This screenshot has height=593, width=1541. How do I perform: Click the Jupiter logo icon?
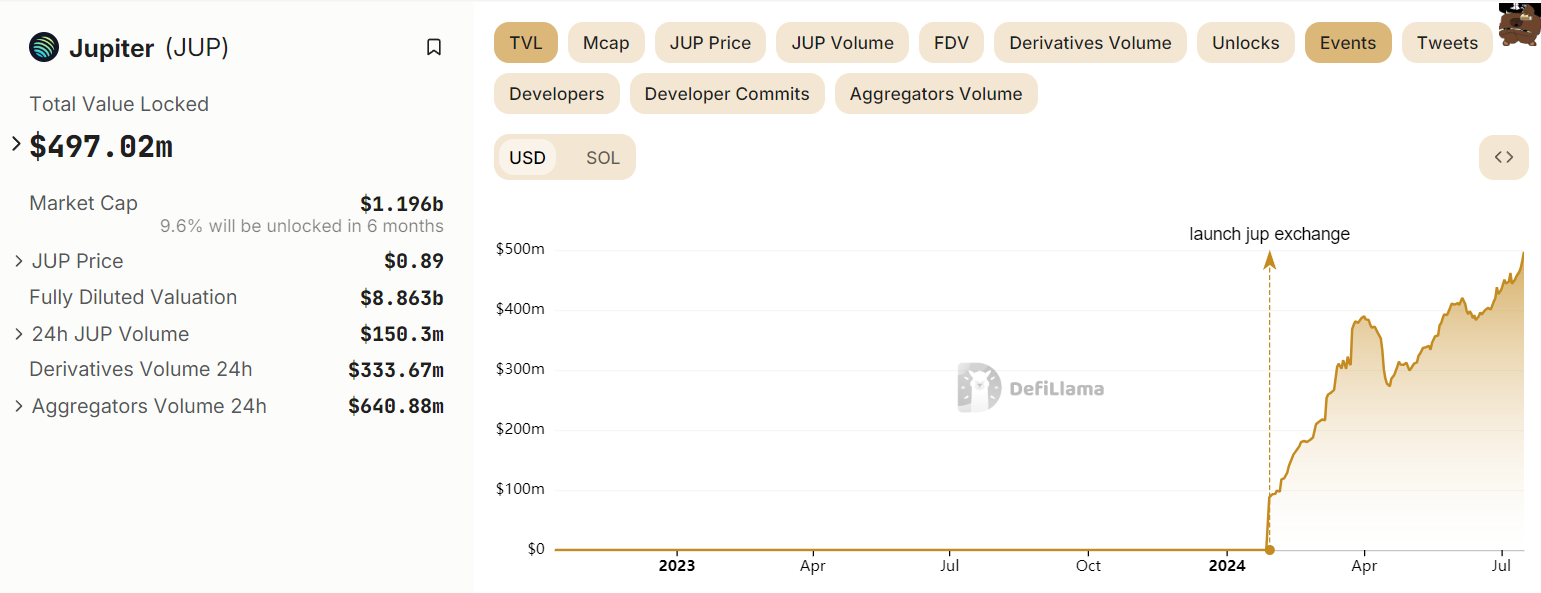pos(44,47)
